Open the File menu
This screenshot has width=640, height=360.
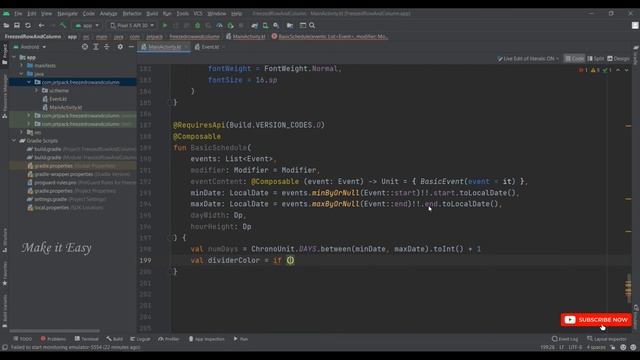18,13
